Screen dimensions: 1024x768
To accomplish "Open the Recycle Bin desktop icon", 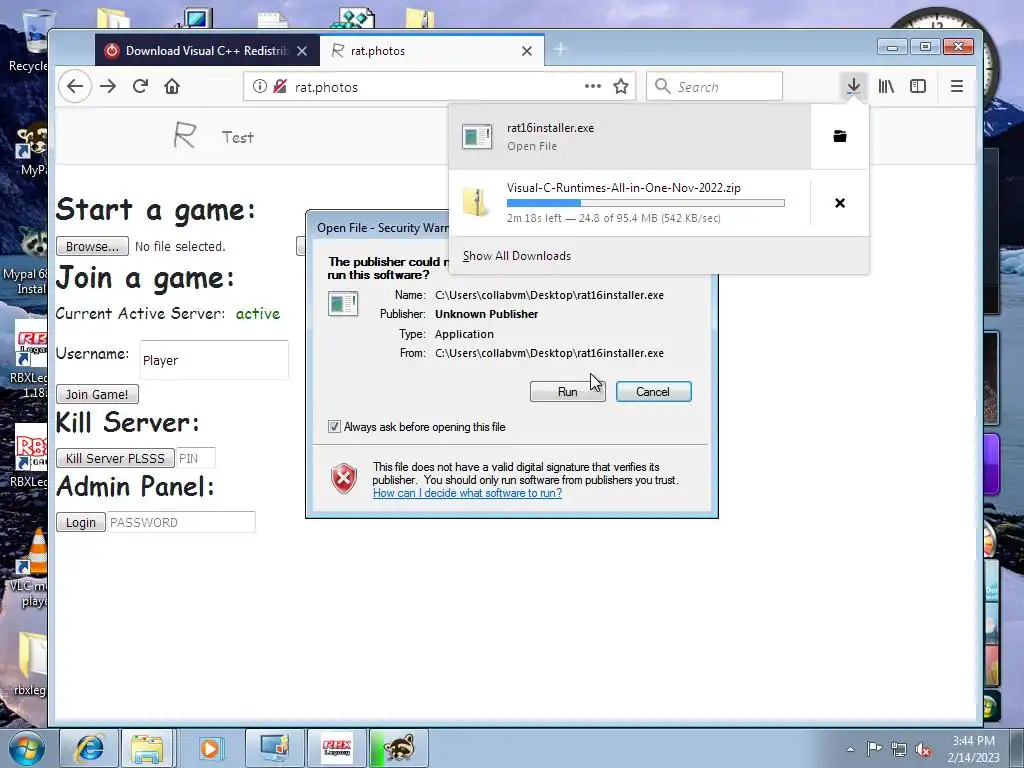I will point(27,40).
